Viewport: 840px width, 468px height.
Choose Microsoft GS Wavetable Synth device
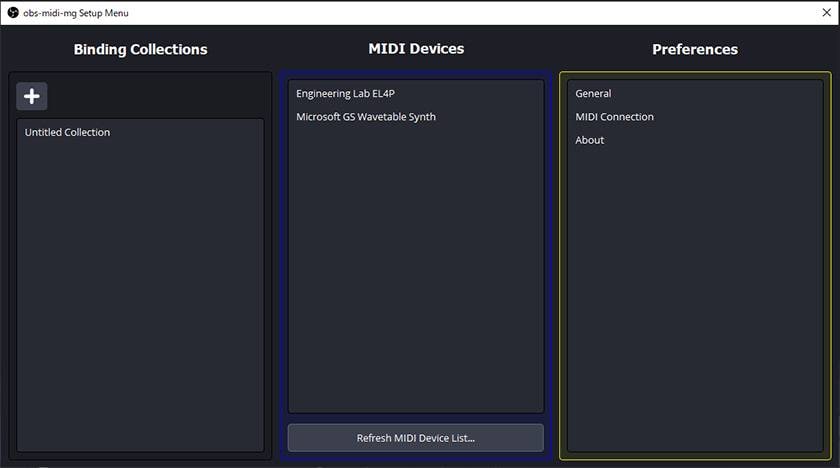(365, 117)
